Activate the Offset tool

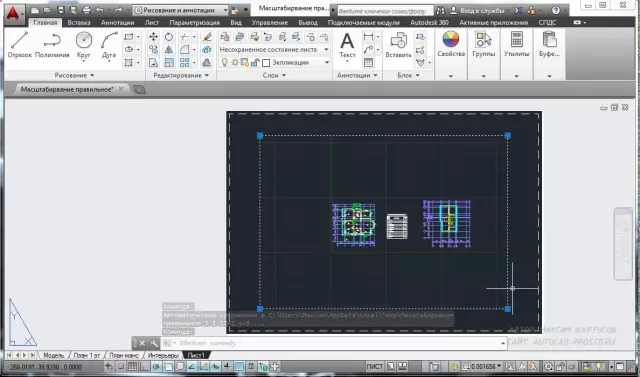(x=207, y=62)
